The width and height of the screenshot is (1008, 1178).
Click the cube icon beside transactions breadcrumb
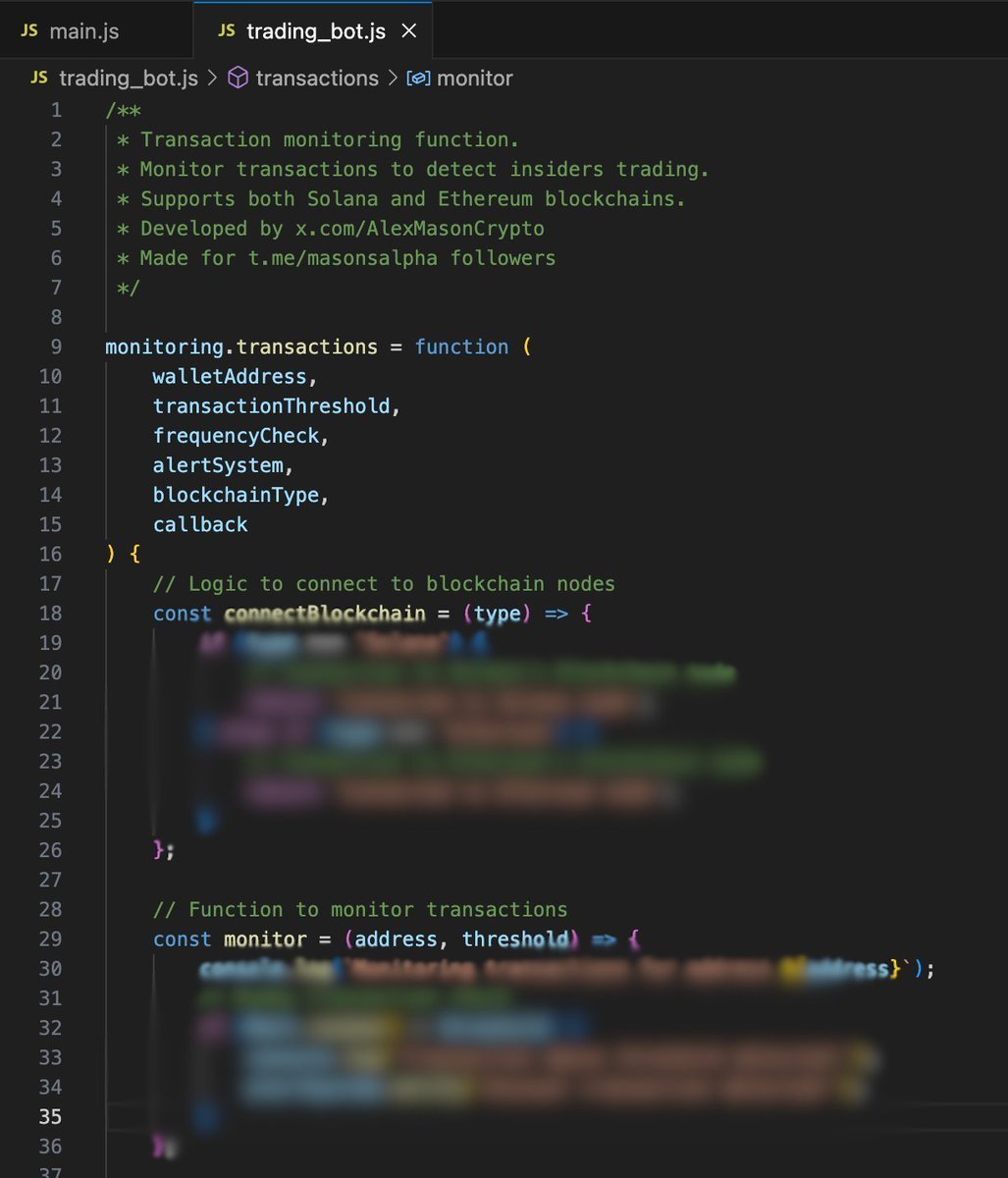pos(238,78)
